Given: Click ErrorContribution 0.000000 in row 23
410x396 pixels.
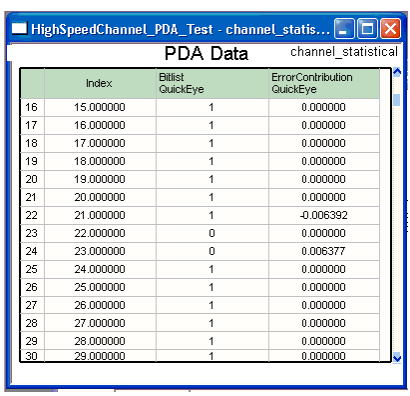Looking at the screenshot, I should click(x=324, y=233).
